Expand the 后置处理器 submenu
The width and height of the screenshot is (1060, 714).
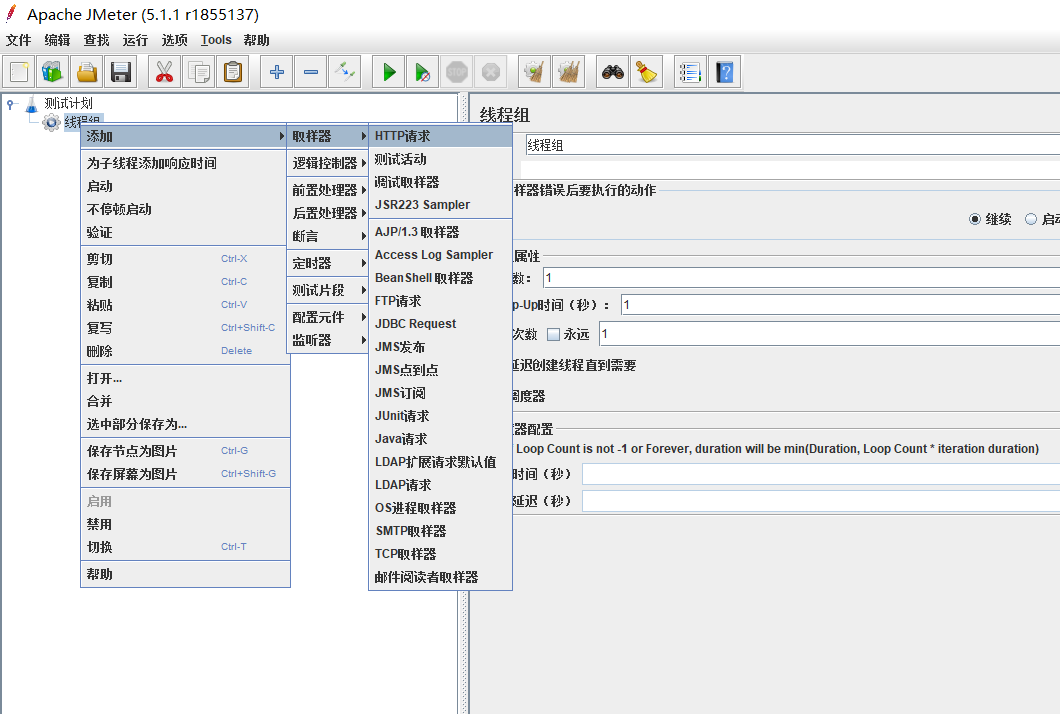pyautogui.click(x=327, y=213)
